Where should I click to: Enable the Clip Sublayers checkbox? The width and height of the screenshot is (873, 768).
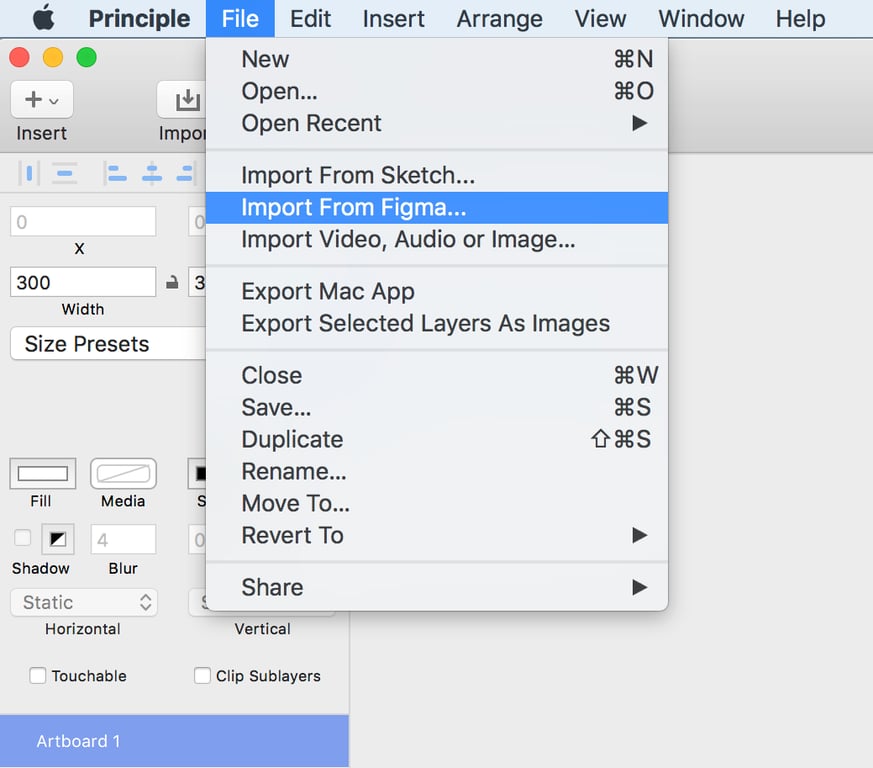[x=202, y=676]
